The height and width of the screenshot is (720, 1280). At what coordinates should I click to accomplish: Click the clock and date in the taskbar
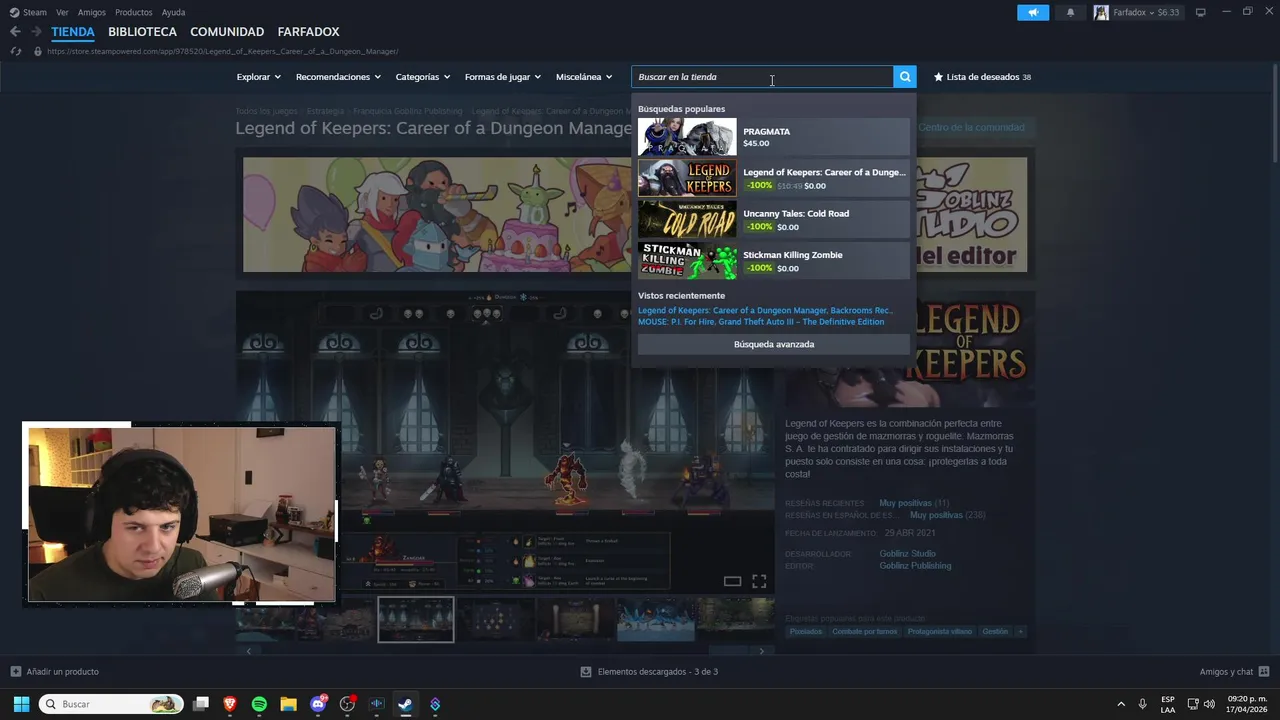[x=1247, y=704]
